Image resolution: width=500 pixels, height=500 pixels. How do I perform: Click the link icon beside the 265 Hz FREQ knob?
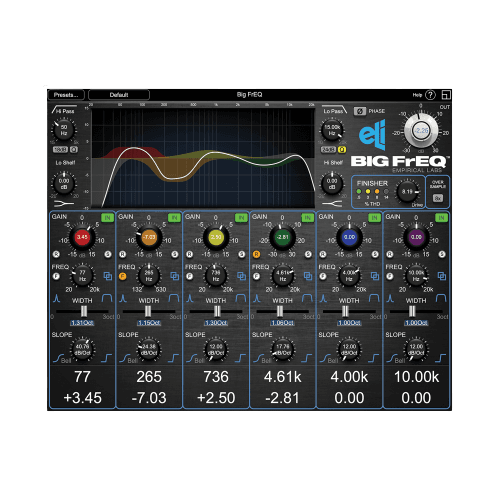(x=175, y=276)
